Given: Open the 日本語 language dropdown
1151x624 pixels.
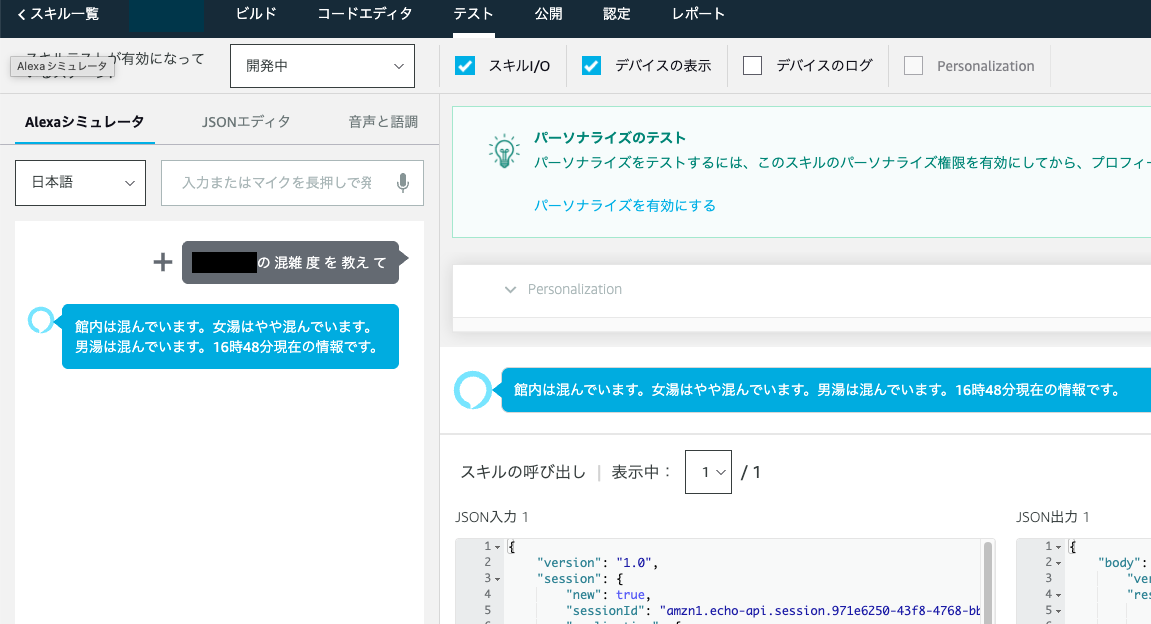Looking at the screenshot, I should [81, 183].
